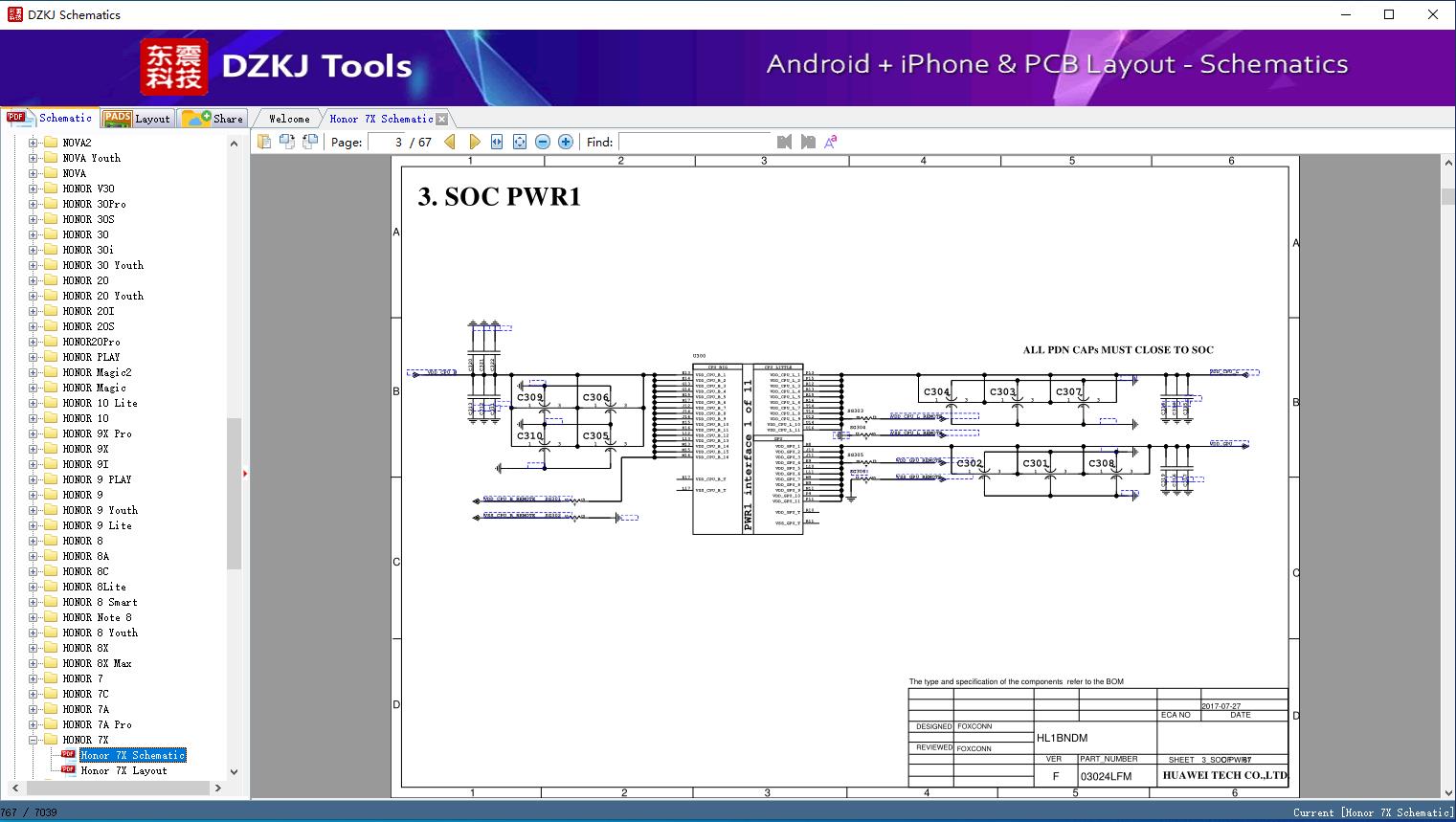Expand the HONOR PLAY folder
This screenshot has width=1456, height=822.
[34, 357]
